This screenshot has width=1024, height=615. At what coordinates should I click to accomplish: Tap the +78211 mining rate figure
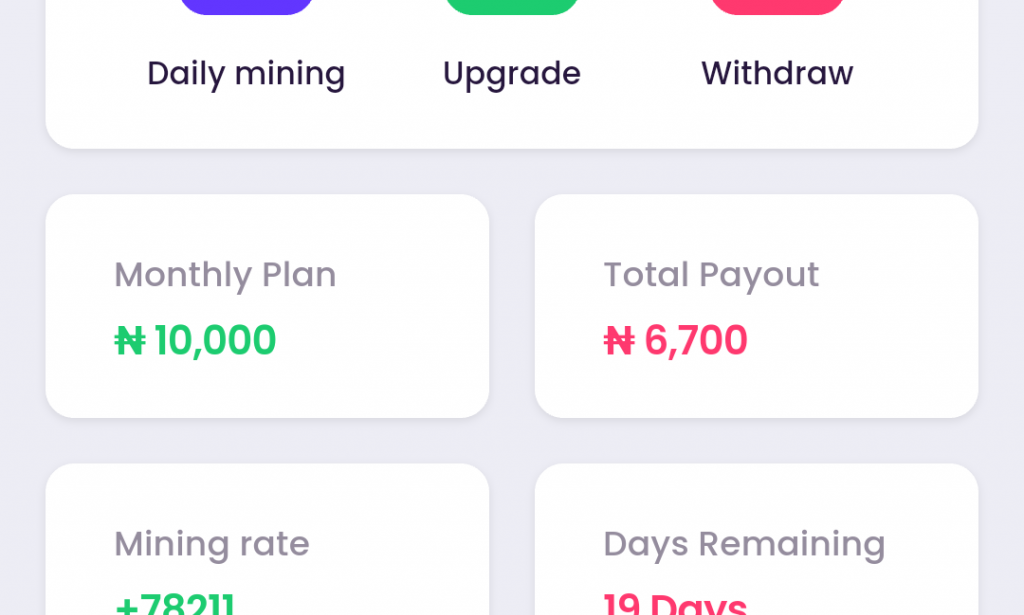pos(174,604)
